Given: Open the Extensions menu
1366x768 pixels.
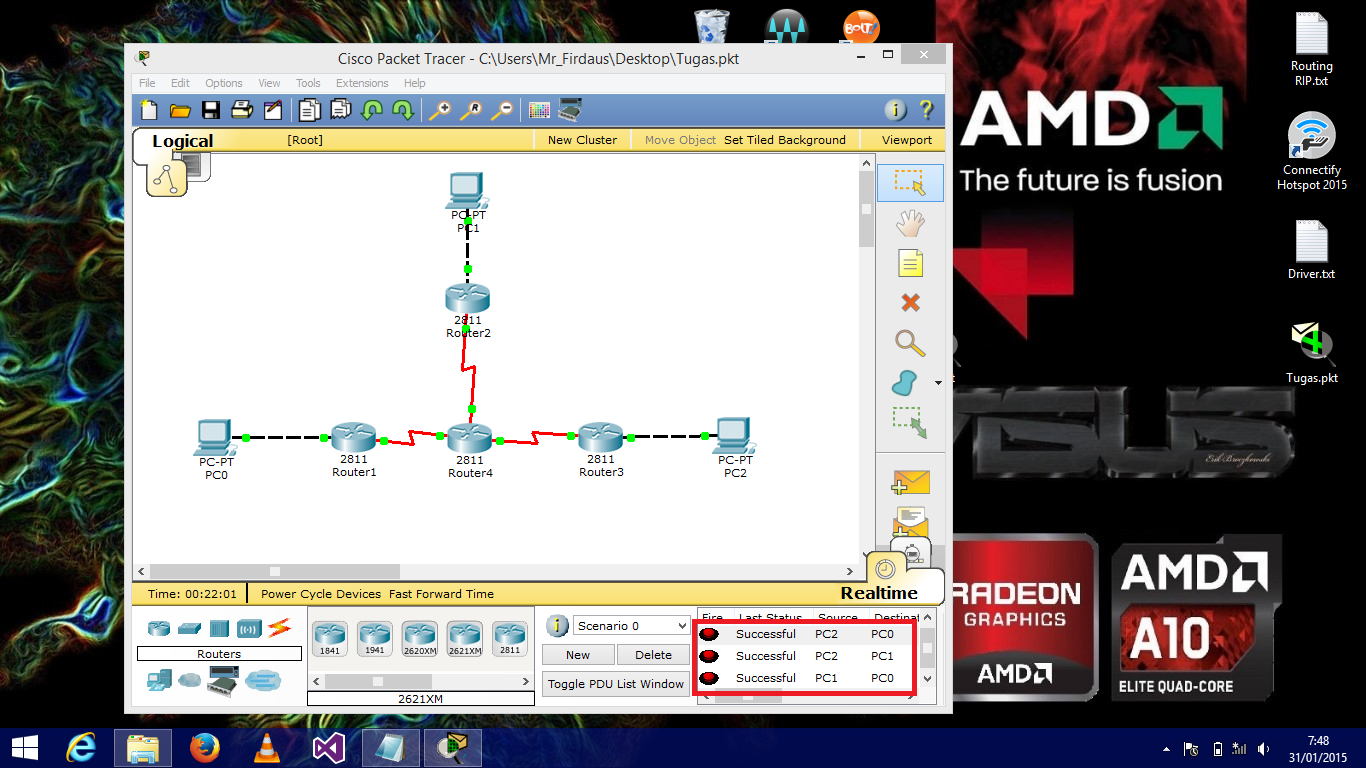Looking at the screenshot, I should click(362, 83).
